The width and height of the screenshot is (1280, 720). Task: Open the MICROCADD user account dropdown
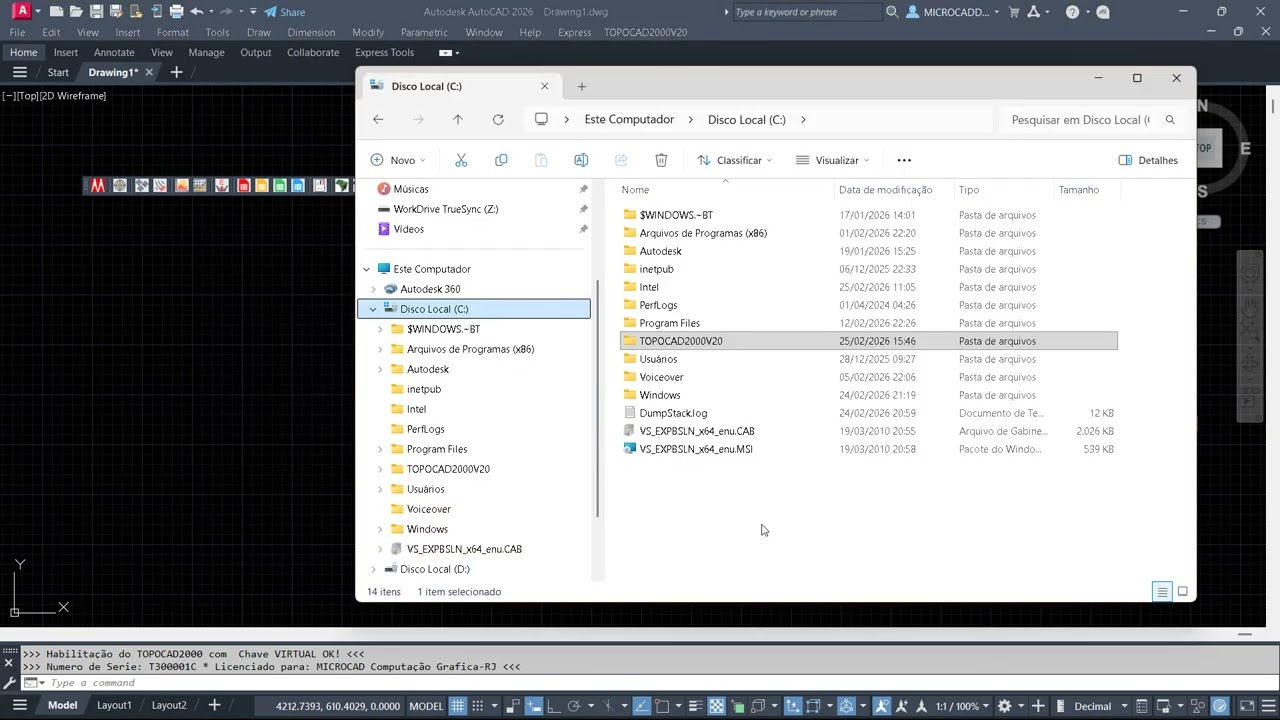(x=953, y=12)
